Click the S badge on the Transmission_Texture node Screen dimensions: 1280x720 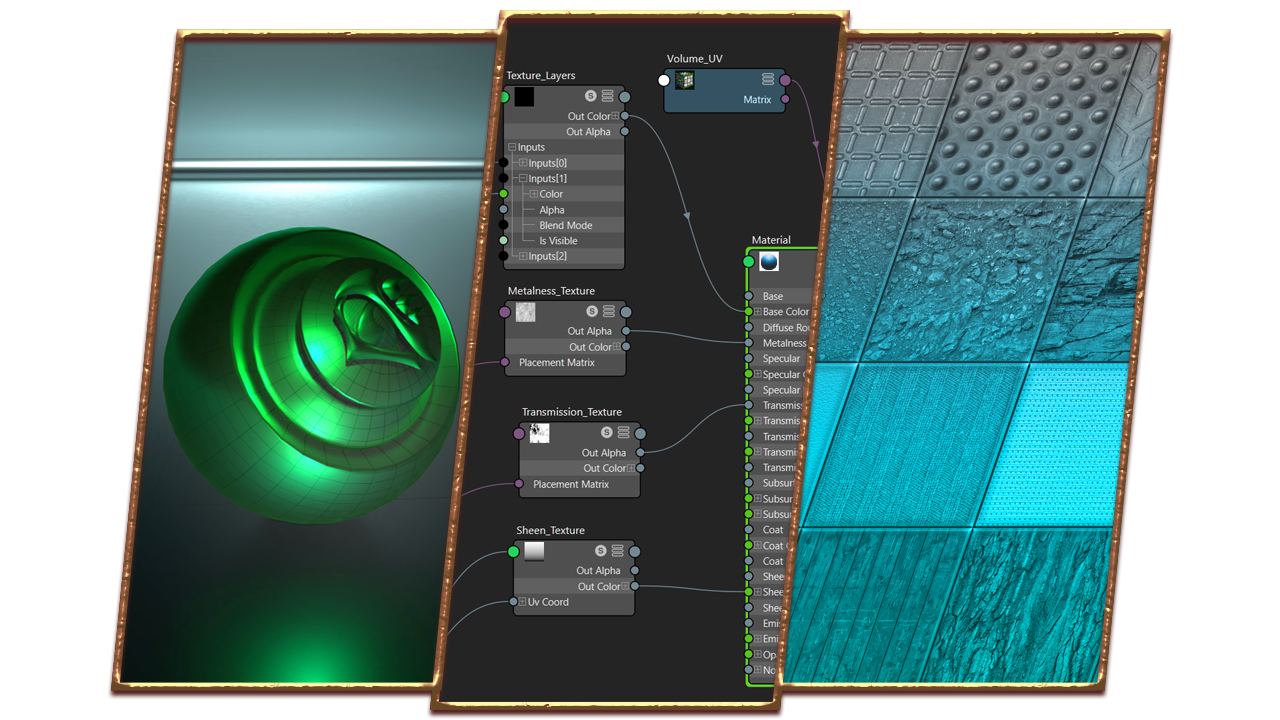pos(607,433)
